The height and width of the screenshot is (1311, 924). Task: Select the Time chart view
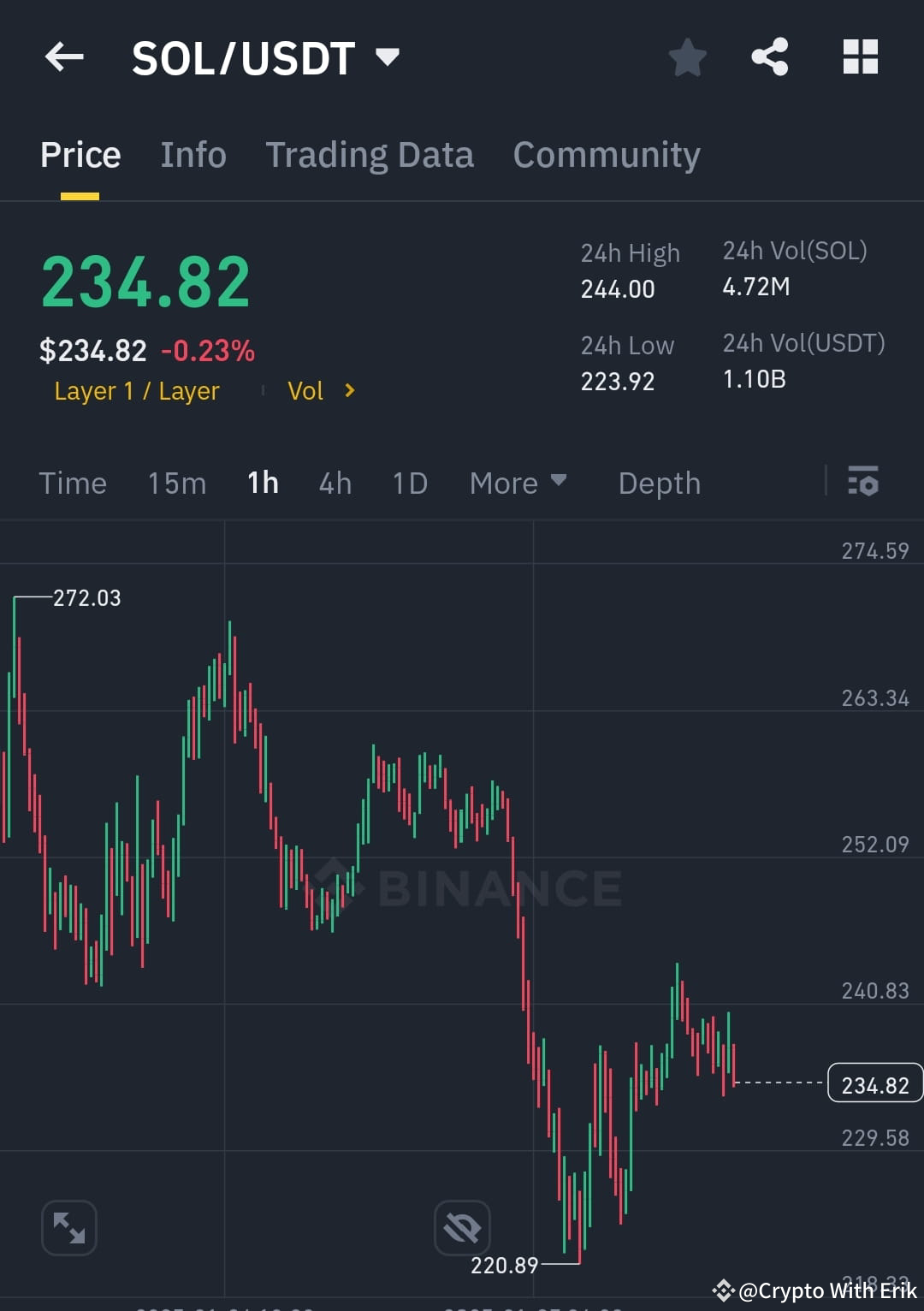tap(73, 483)
